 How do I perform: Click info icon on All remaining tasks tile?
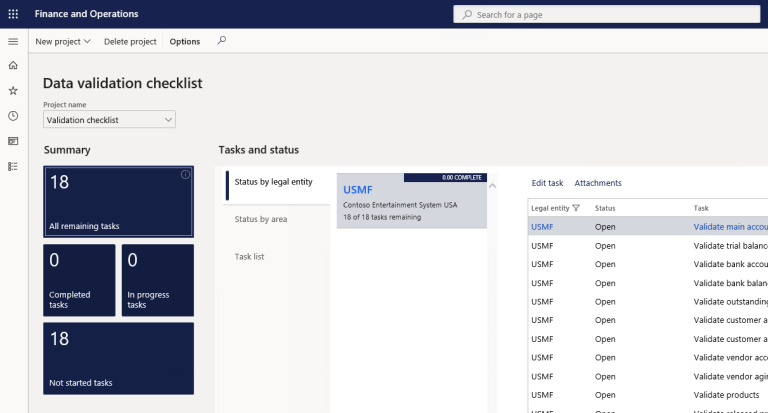click(185, 175)
